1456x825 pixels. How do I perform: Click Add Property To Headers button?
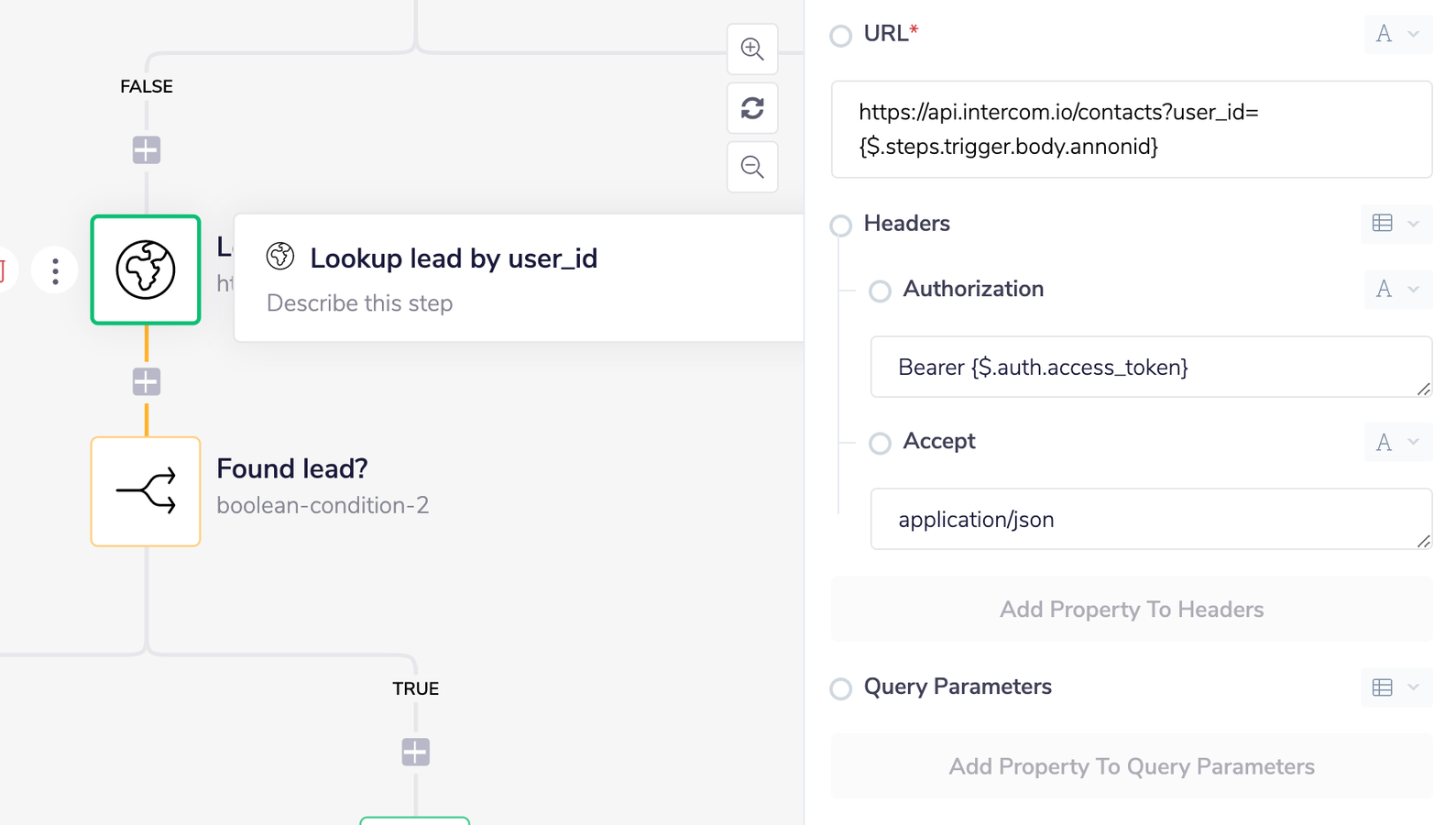1131,610
